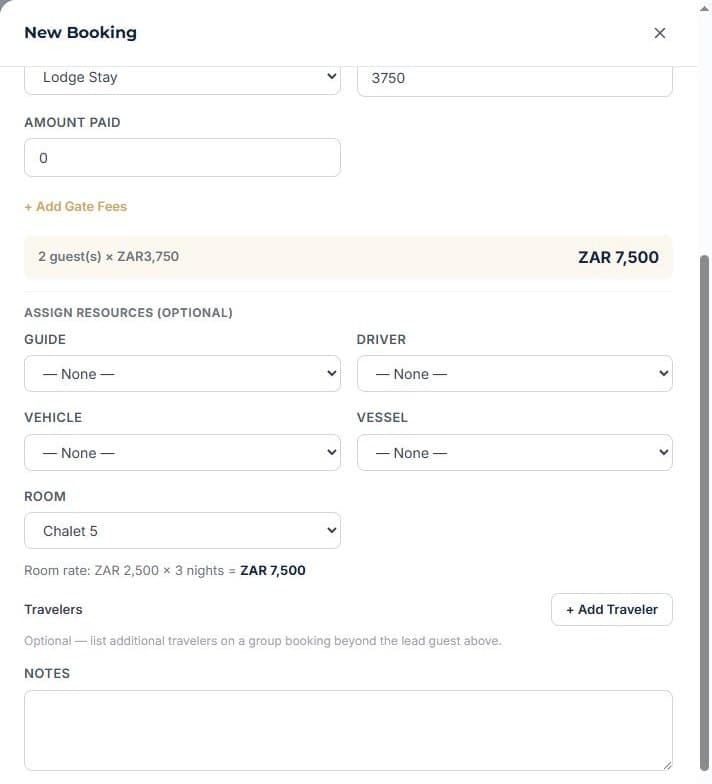Open the Guide dropdown
The width and height of the screenshot is (712, 784).
182,374
